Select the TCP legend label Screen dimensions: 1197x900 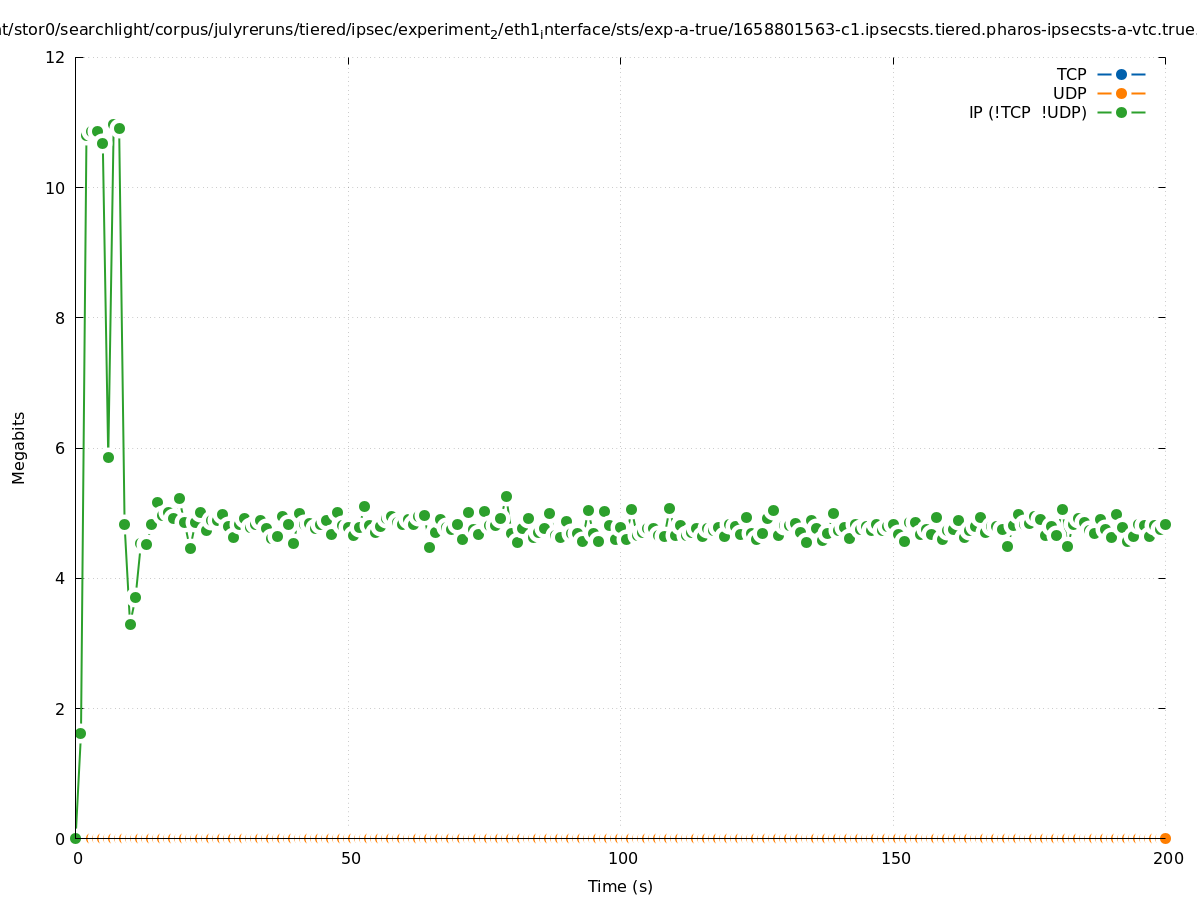point(1071,74)
